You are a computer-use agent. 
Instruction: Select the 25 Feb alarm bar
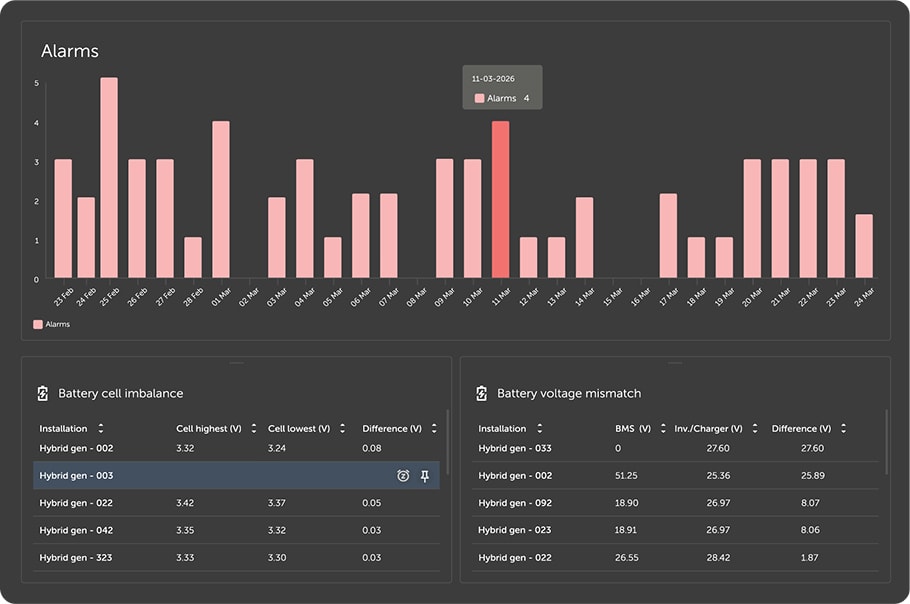click(x=109, y=178)
